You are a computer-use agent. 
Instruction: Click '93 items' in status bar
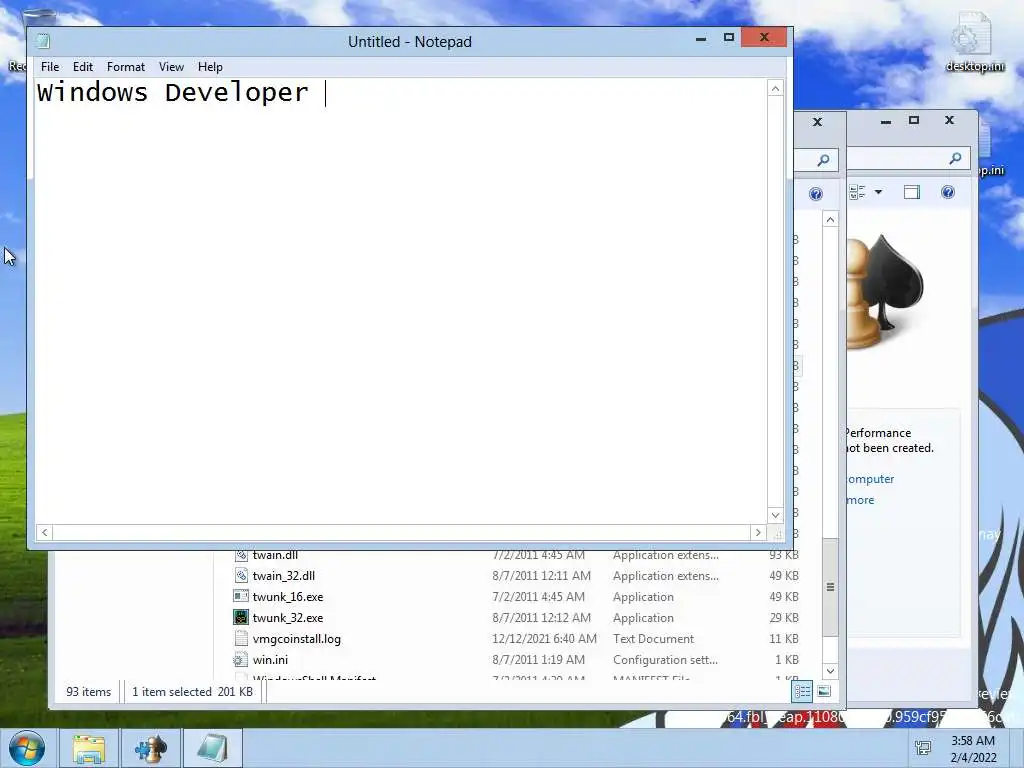click(88, 692)
